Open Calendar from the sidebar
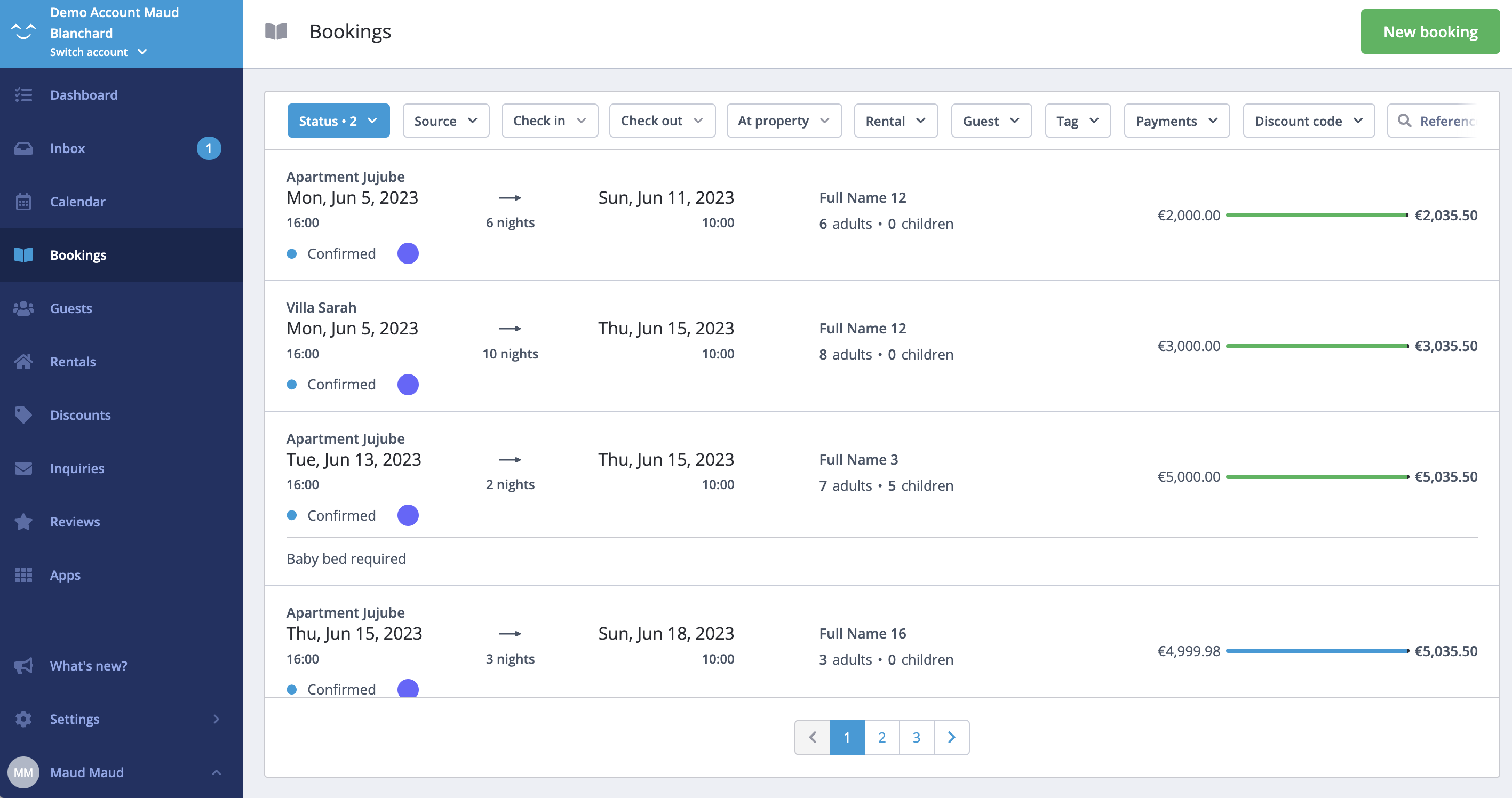The width and height of the screenshot is (1512, 798). coord(121,201)
